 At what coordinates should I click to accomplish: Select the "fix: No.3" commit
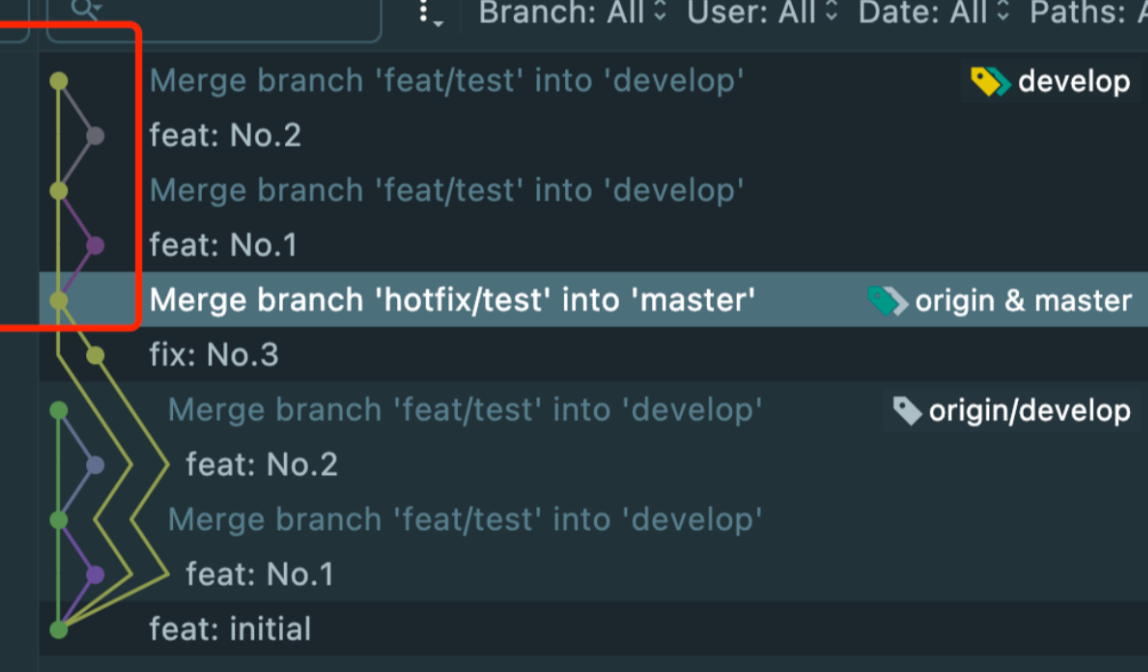tap(593, 355)
